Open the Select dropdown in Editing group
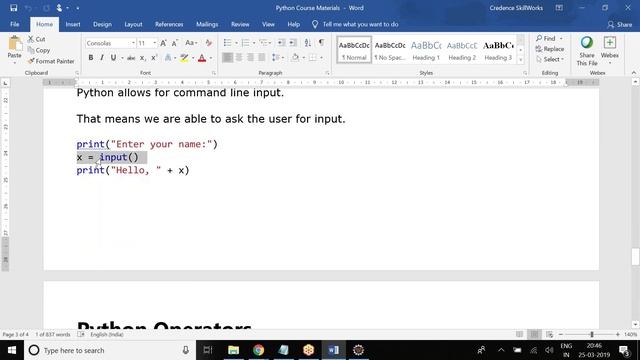 [x=550, y=59]
